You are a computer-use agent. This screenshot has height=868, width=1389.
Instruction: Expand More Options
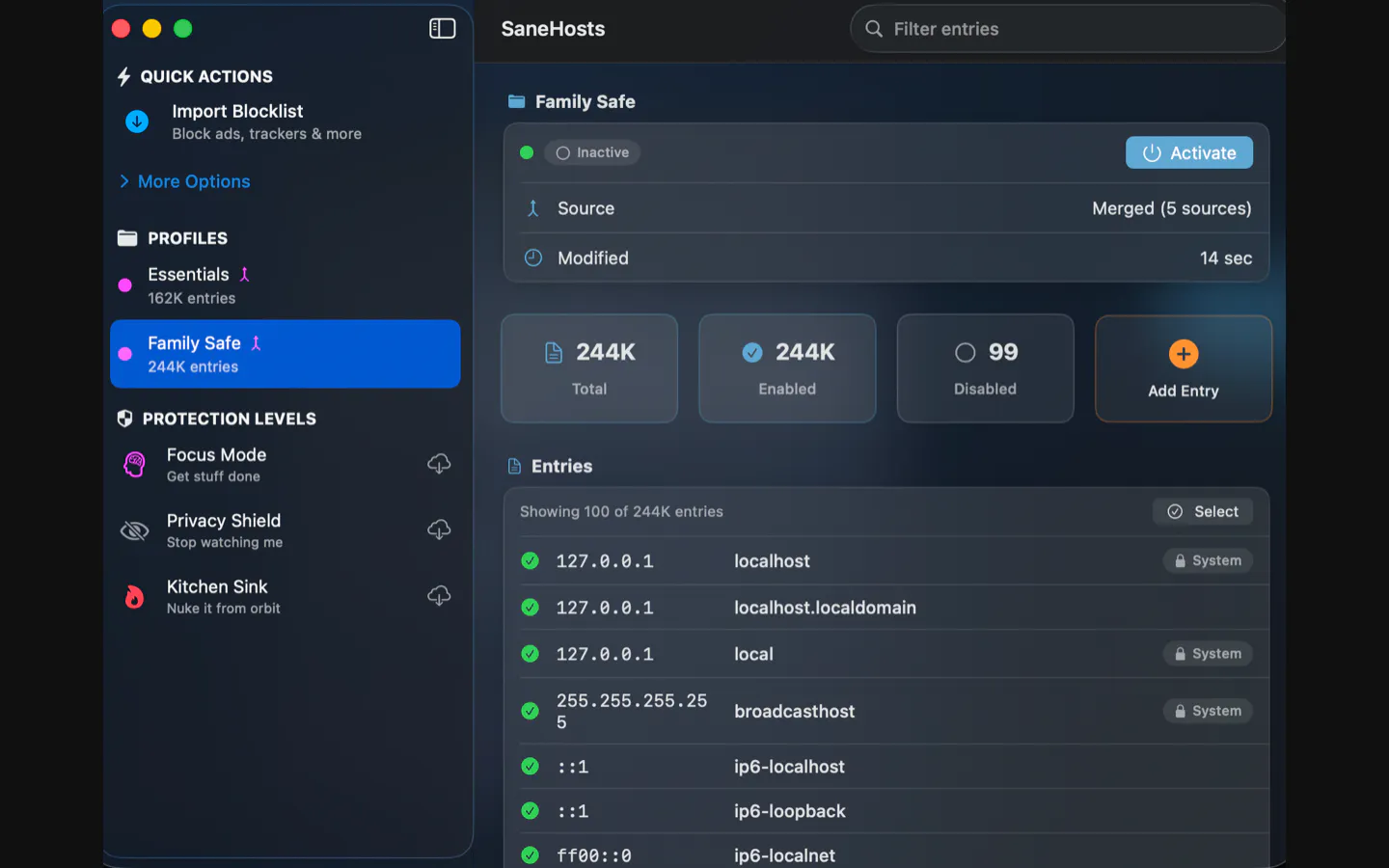(x=184, y=181)
